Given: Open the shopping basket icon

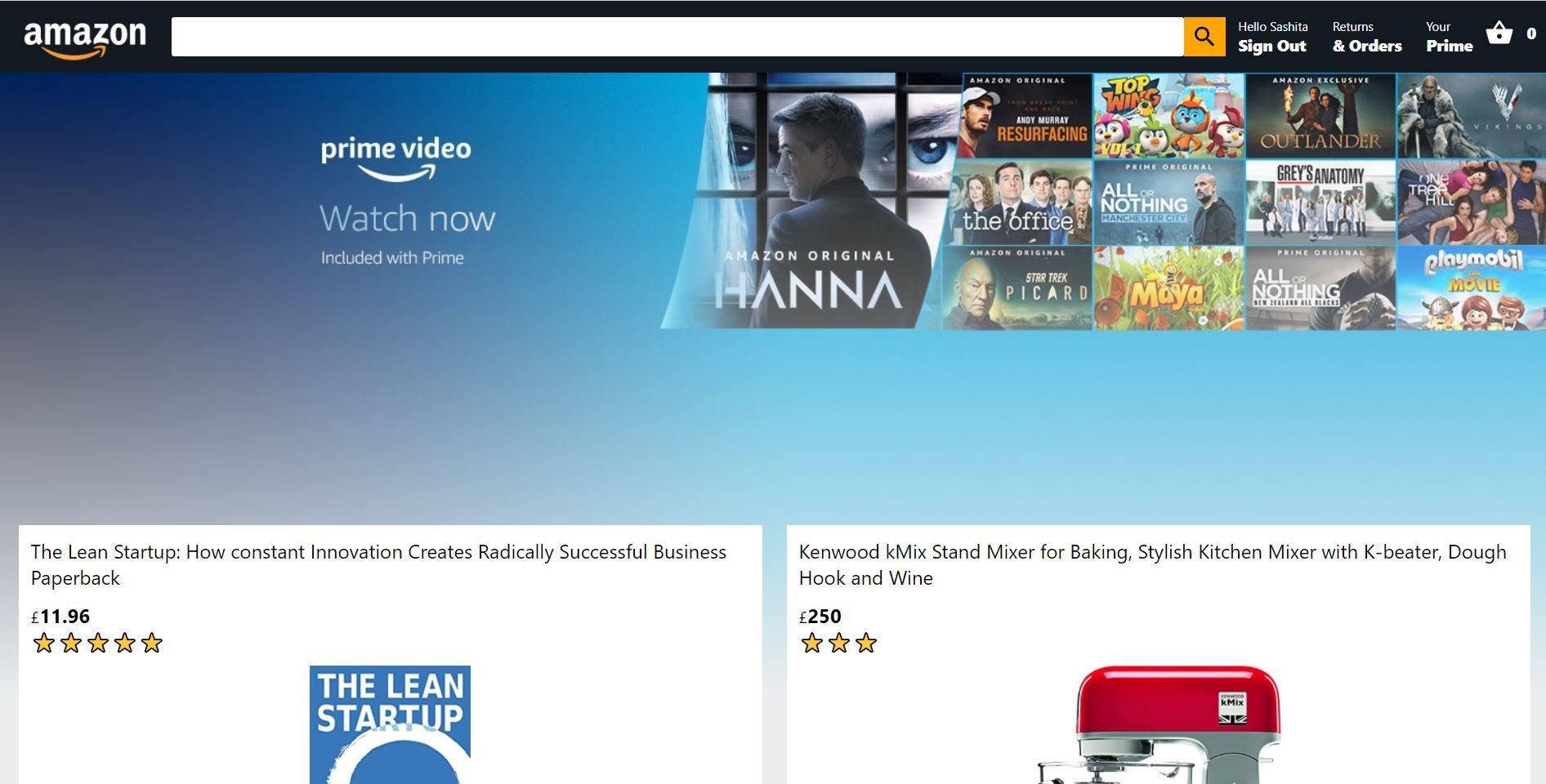Looking at the screenshot, I should [1499, 33].
